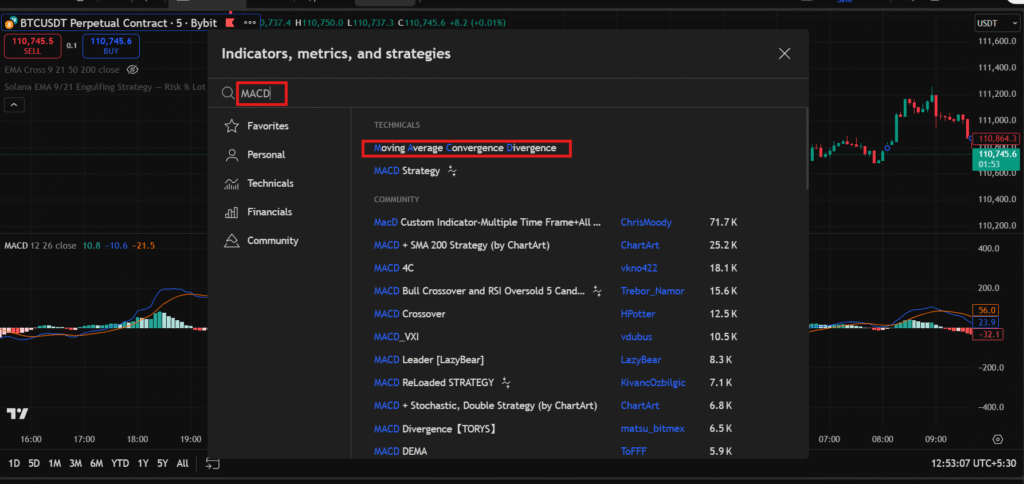Toggle EMA Cross indicator visibility eye
Screen dimensions: 1024x484
133,70
